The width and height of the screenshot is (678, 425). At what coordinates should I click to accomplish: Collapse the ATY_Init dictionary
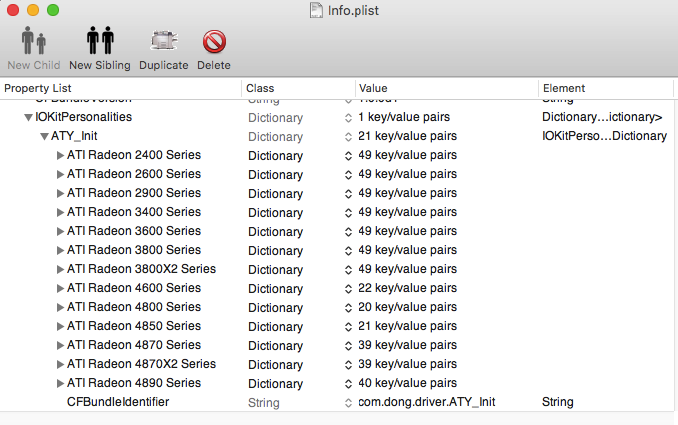[x=44, y=136]
